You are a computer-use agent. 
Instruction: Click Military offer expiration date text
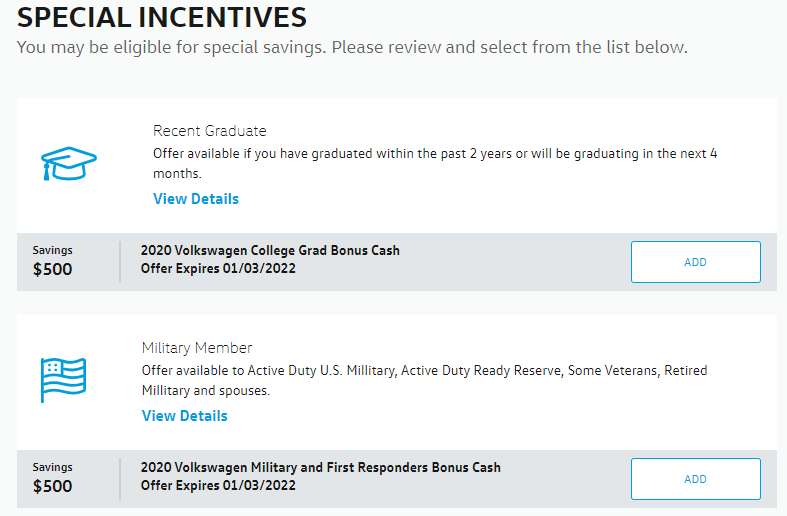[x=218, y=485]
